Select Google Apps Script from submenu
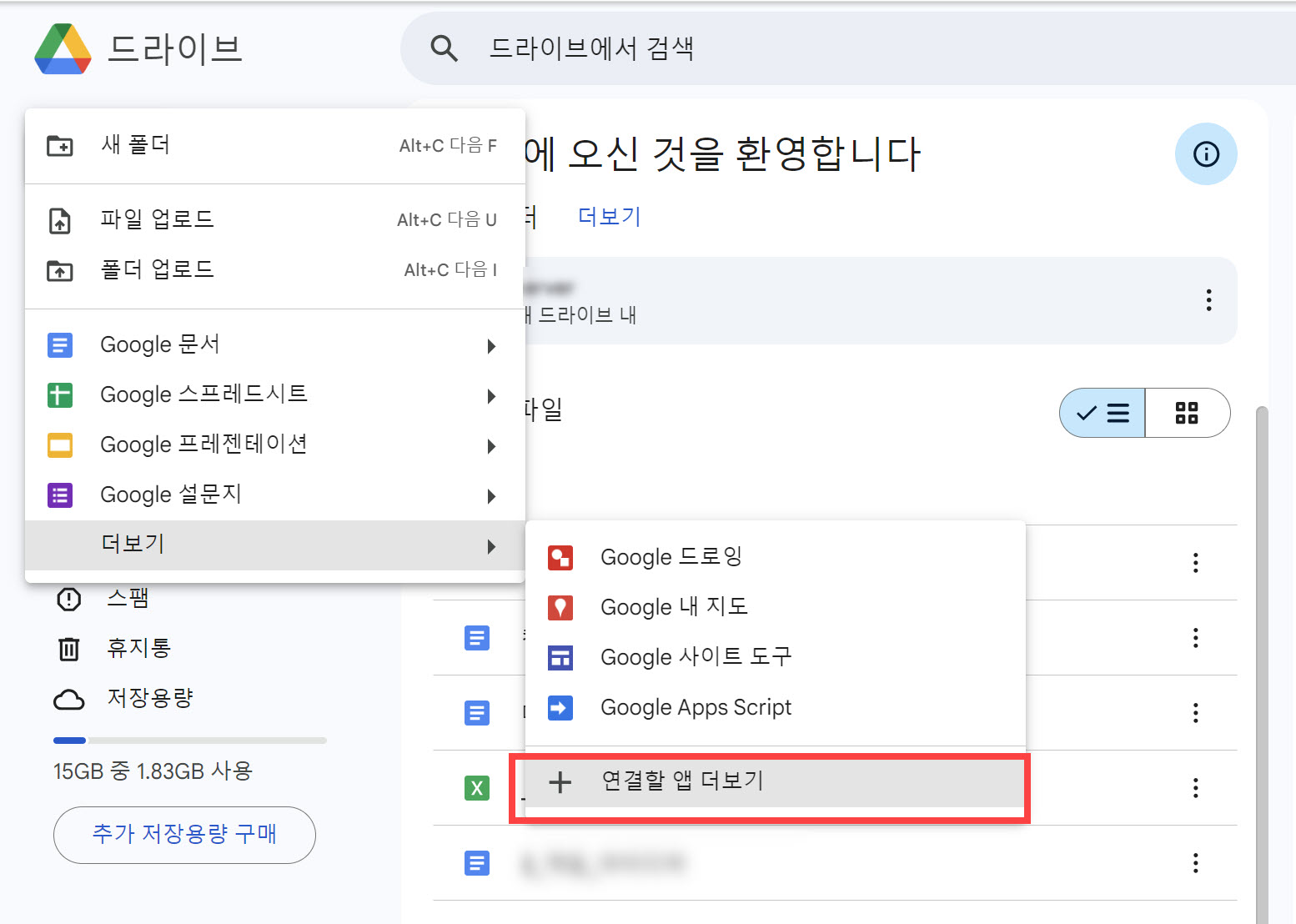 pyautogui.click(x=776, y=707)
